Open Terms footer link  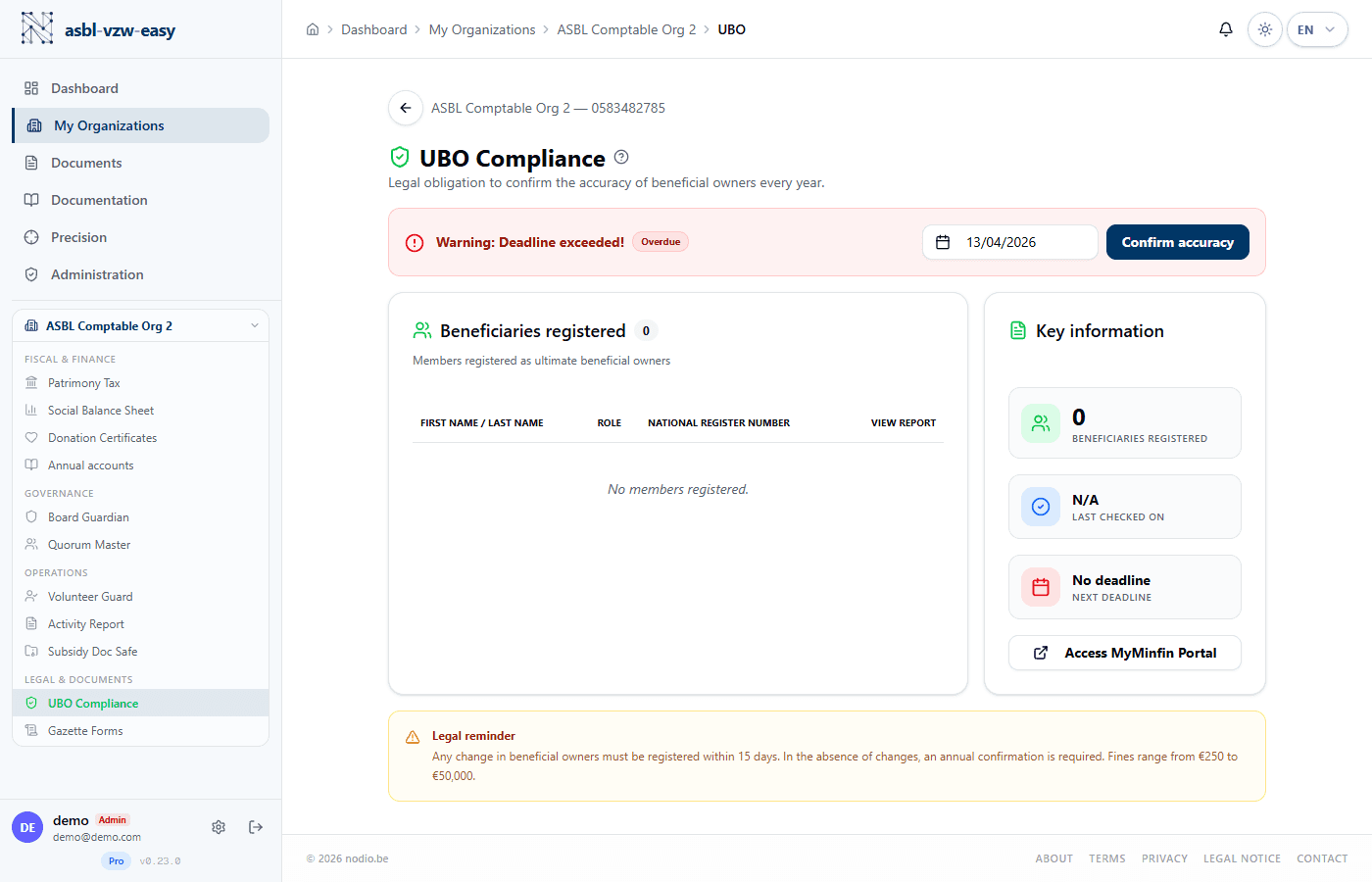click(1106, 858)
